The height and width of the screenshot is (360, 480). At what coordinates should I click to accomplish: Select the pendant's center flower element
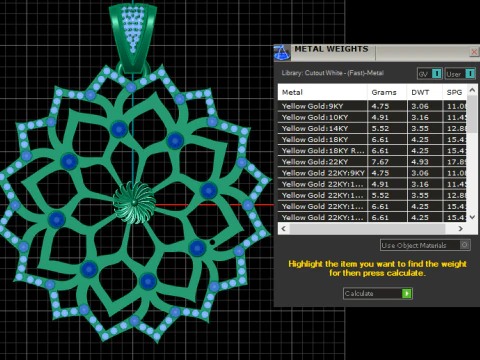point(134,202)
